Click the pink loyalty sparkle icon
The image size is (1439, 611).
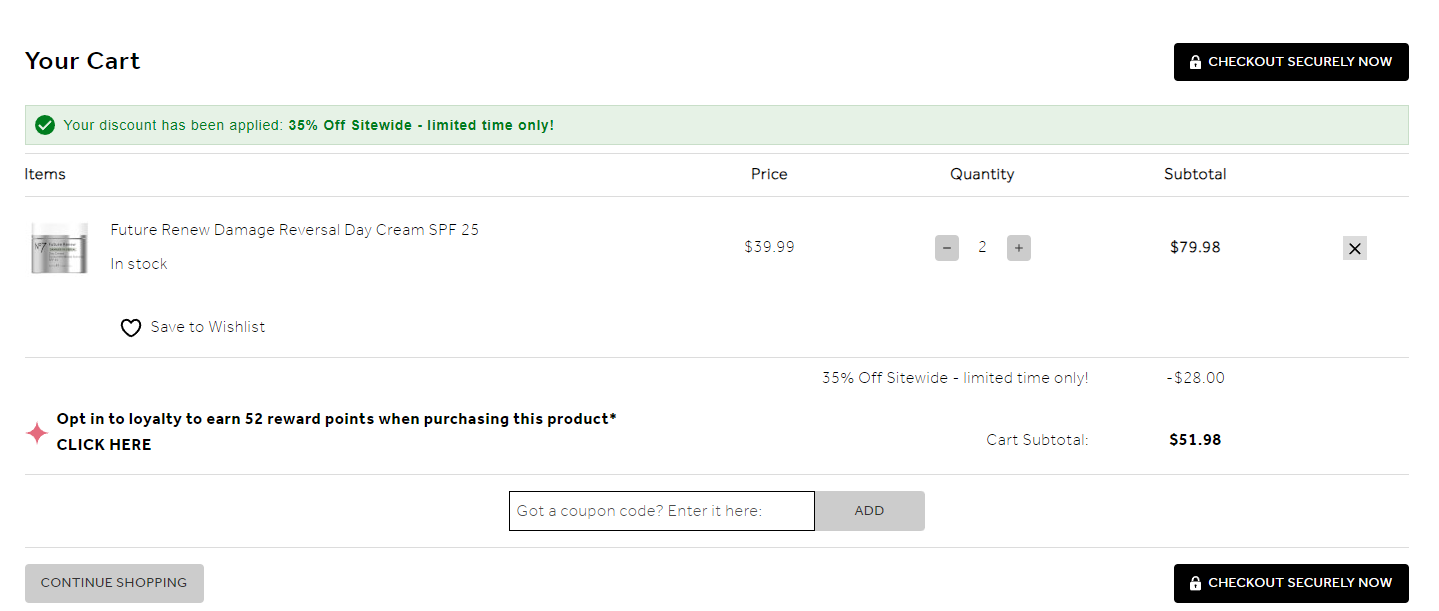pyautogui.click(x=37, y=433)
